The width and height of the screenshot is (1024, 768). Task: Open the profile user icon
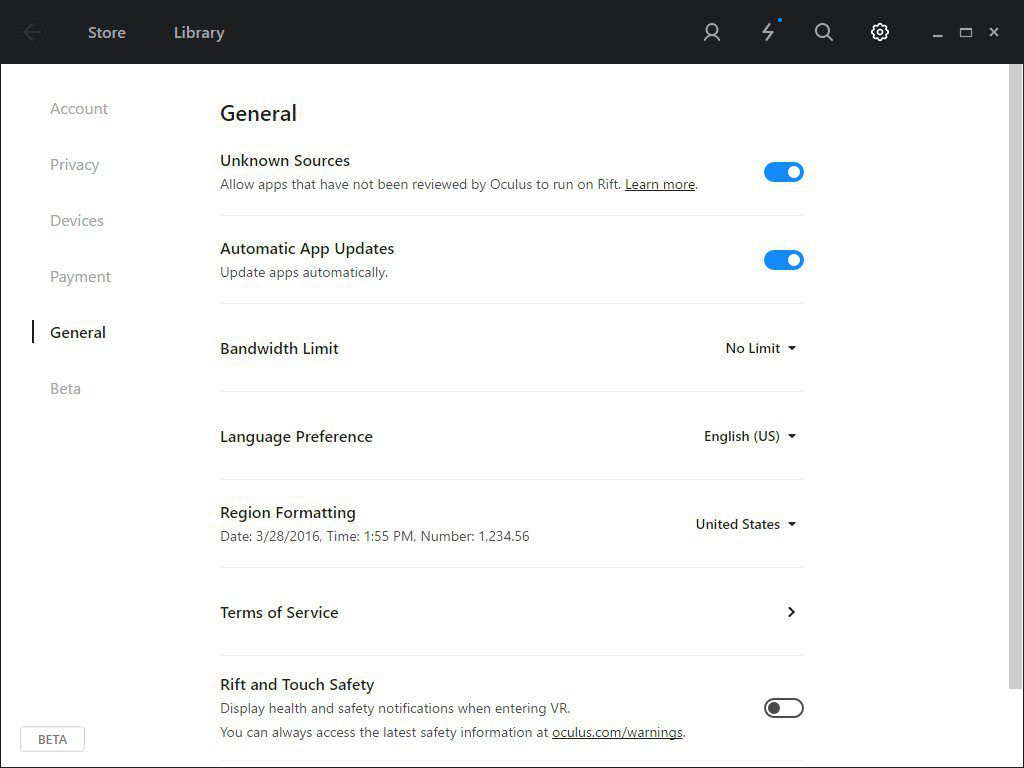(x=712, y=32)
